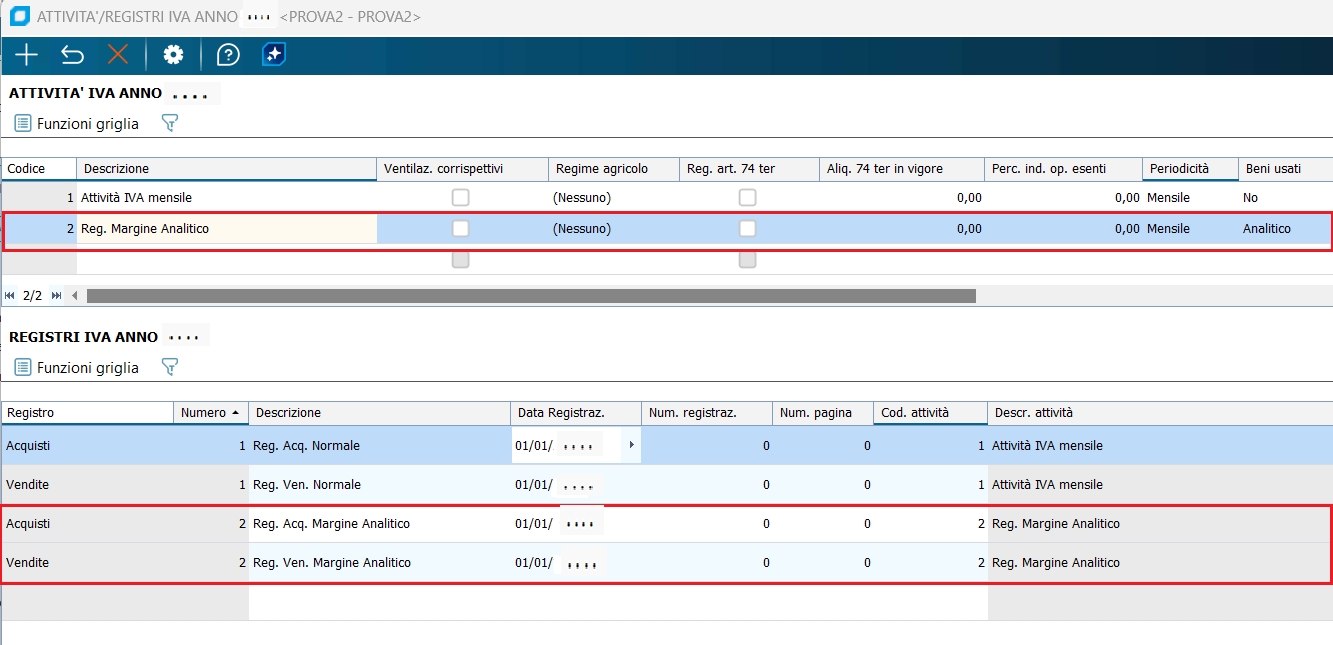
Task: Toggle Reg. art. 74 ter checkbox for Reg. Margine Analitico
Action: point(747,229)
